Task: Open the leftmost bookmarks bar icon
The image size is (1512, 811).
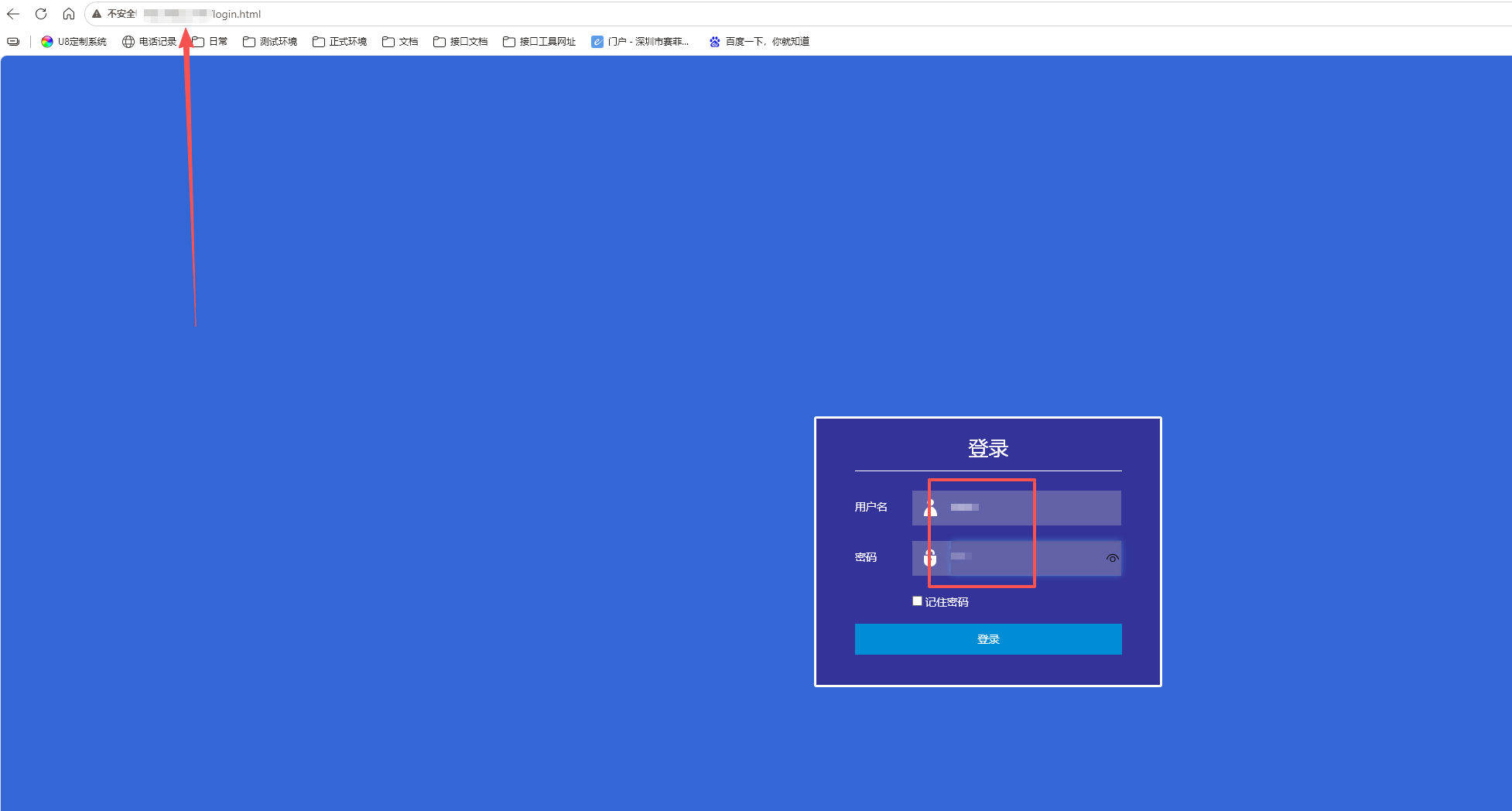Action: click(13, 42)
